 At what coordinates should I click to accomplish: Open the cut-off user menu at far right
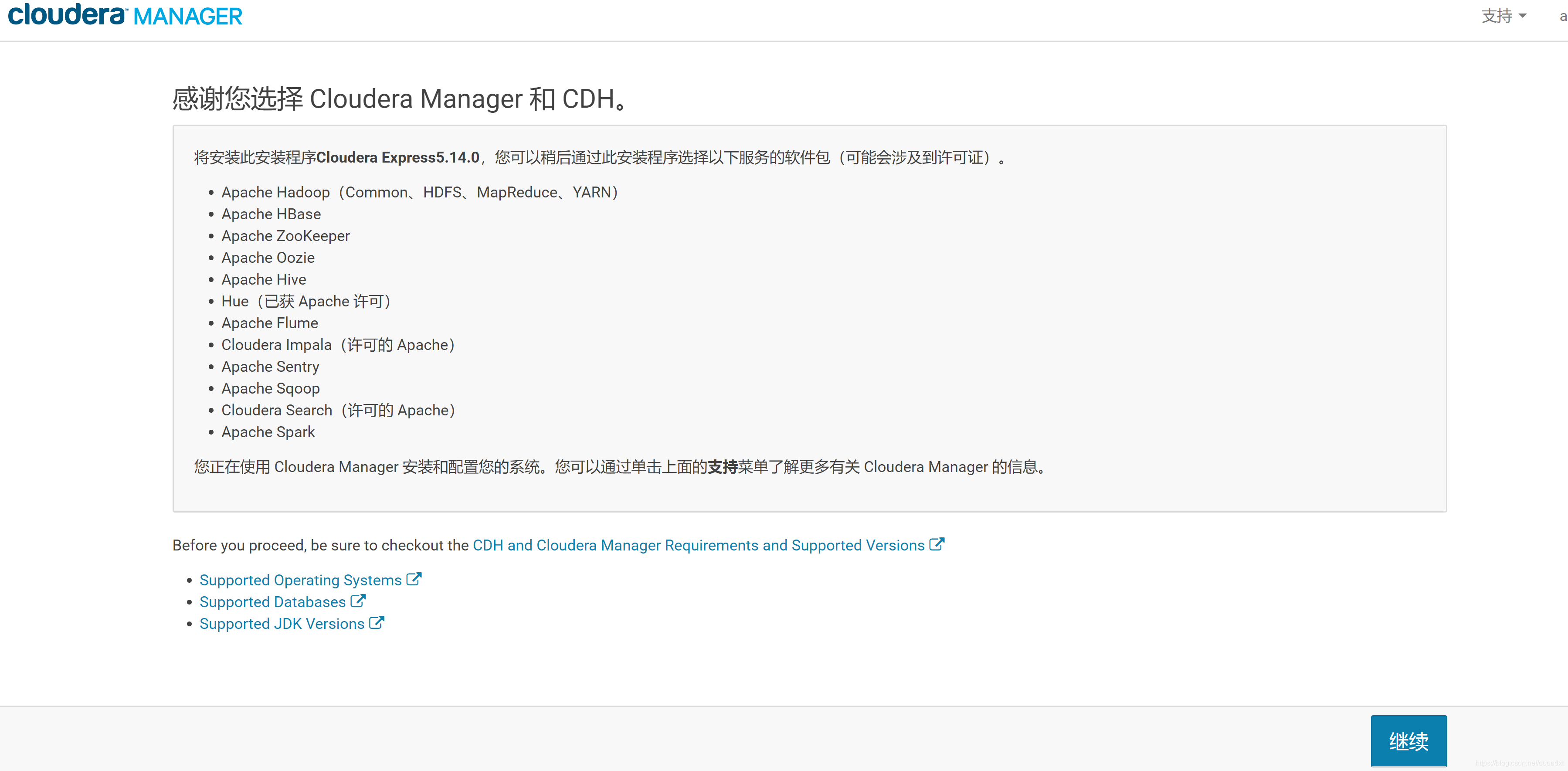(x=1562, y=17)
